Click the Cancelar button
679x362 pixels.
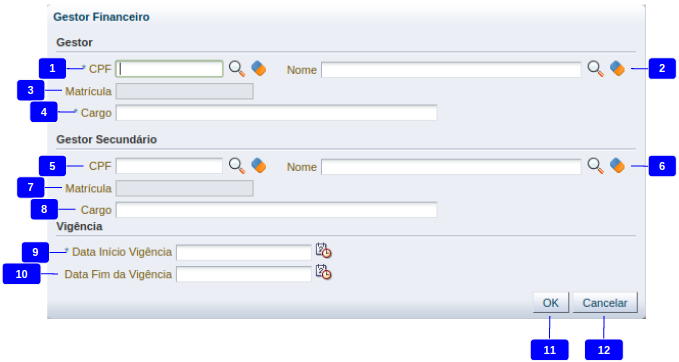605,303
